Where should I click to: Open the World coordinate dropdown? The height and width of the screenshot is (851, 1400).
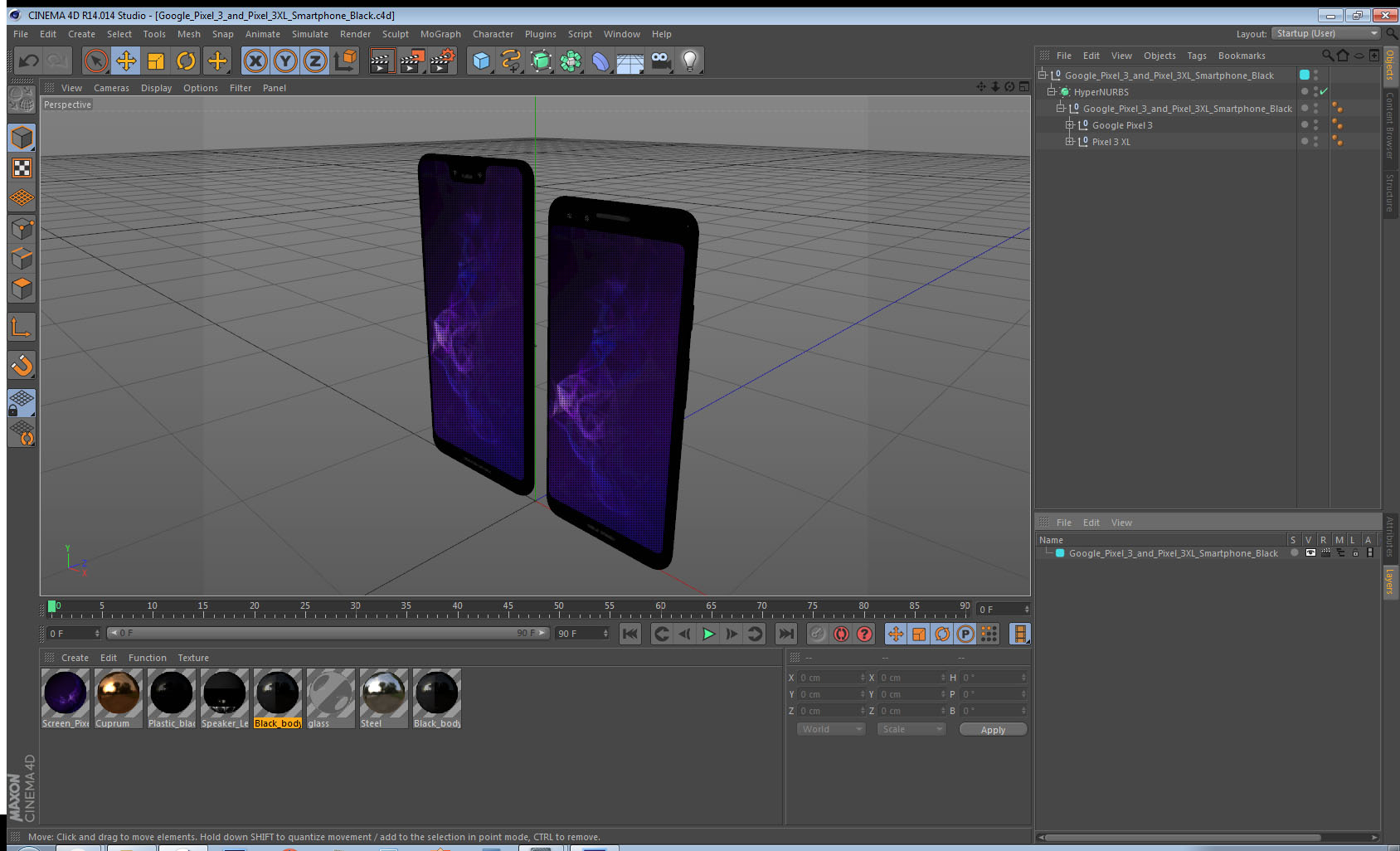[x=831, y=729]
